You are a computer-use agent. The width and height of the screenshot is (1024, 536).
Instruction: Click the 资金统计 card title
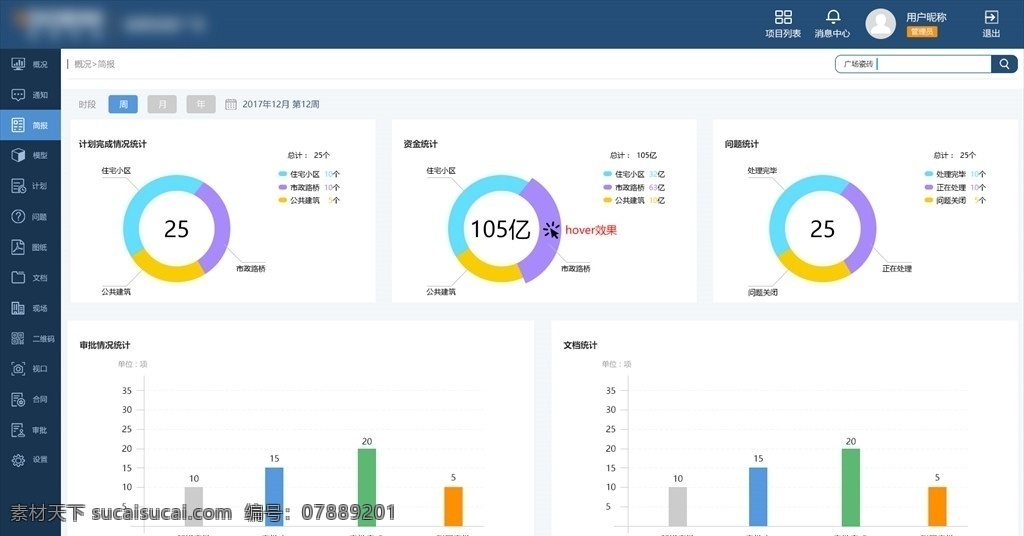(421, 144)
